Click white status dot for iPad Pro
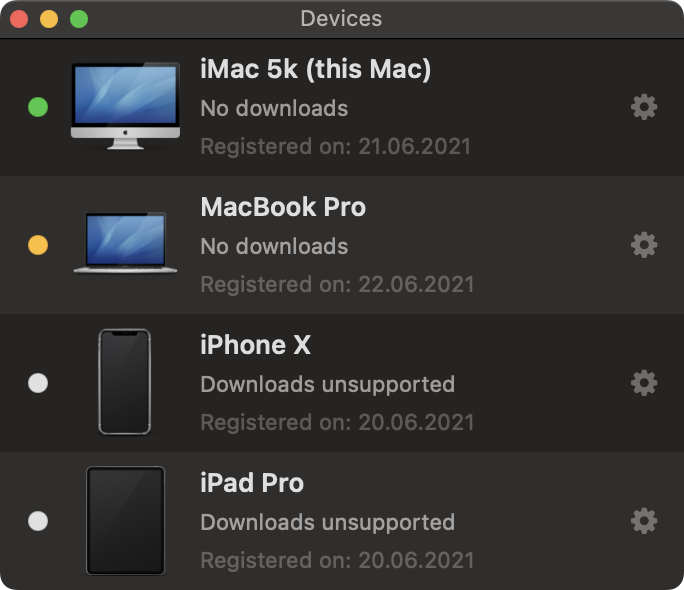 tap(38, 521)
